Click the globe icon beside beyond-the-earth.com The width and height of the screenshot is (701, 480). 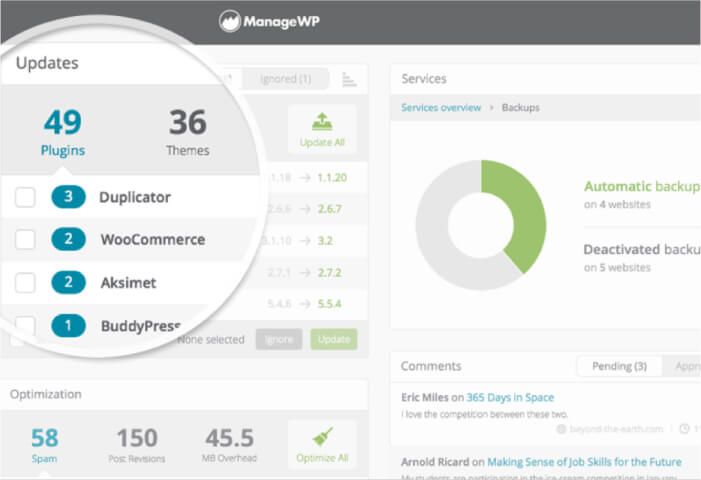561,429
